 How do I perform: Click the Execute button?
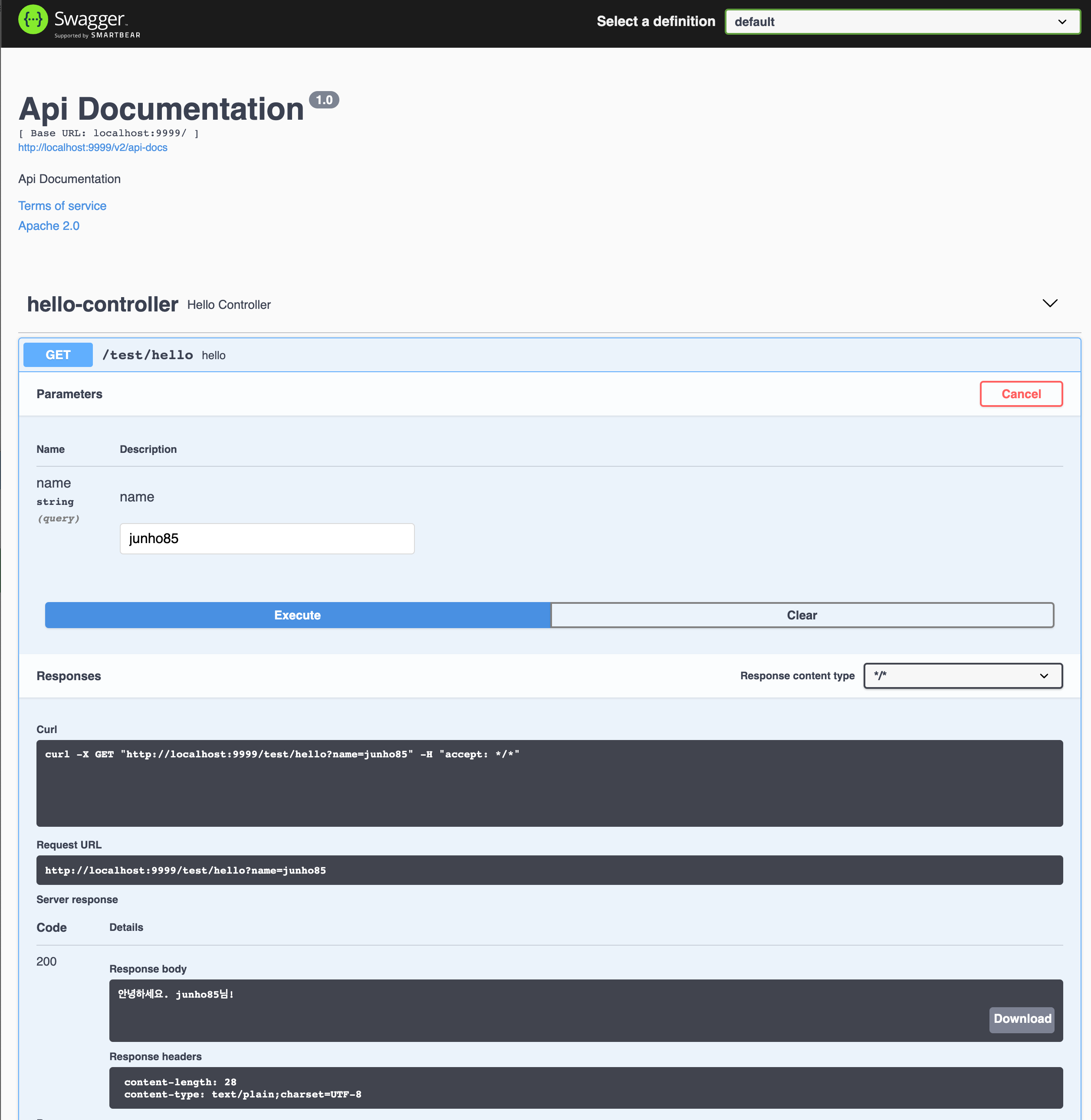coord(297,615)
